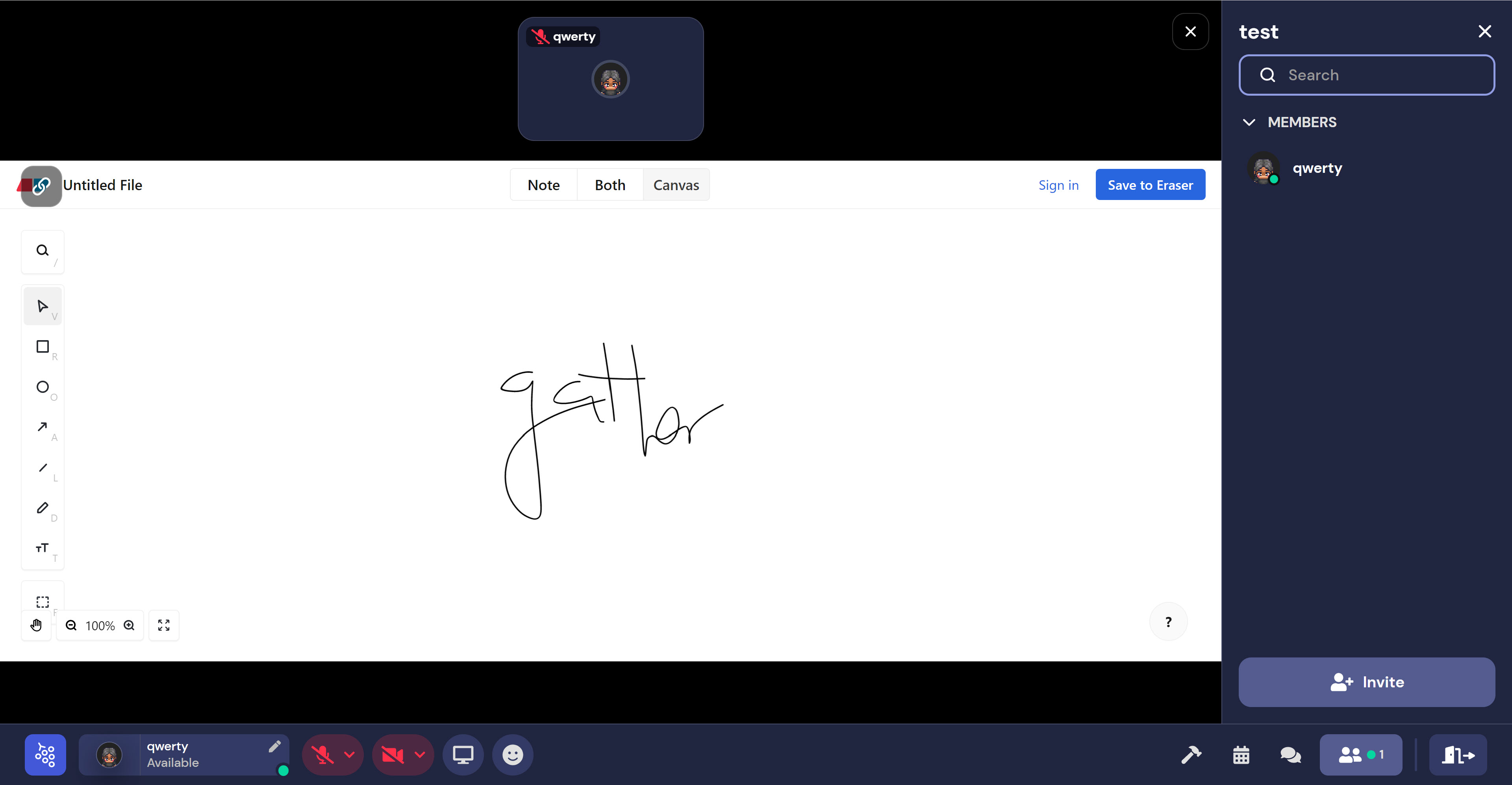Switch to the Both tab
This screenshot has width=1512, height=785.
coord(610,185)
